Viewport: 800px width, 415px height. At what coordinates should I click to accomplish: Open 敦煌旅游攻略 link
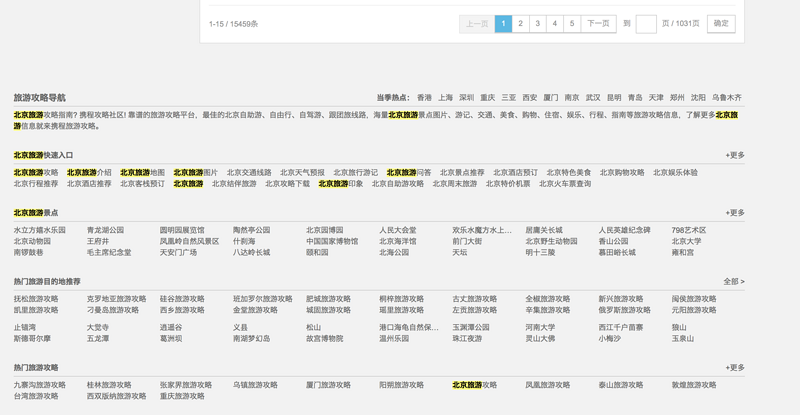694,385
